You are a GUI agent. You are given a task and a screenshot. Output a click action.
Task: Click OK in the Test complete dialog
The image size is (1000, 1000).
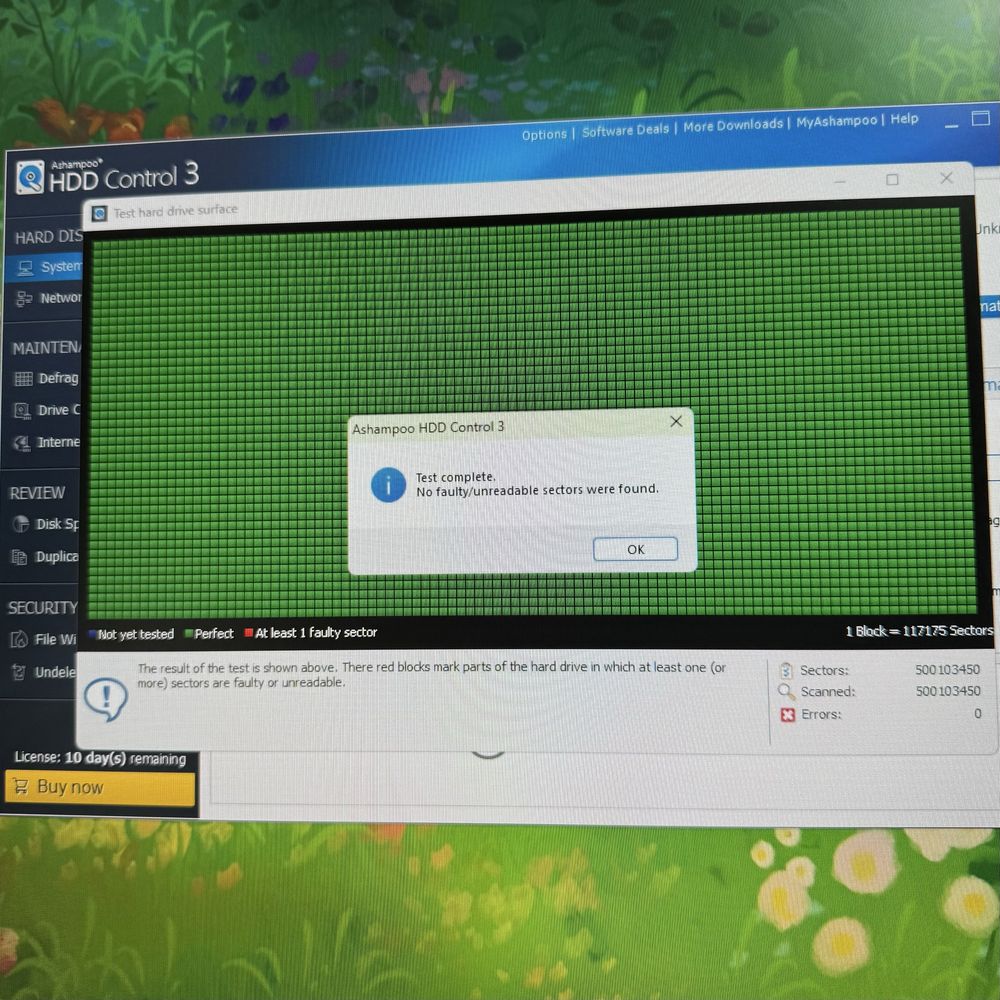pos(635,549)
